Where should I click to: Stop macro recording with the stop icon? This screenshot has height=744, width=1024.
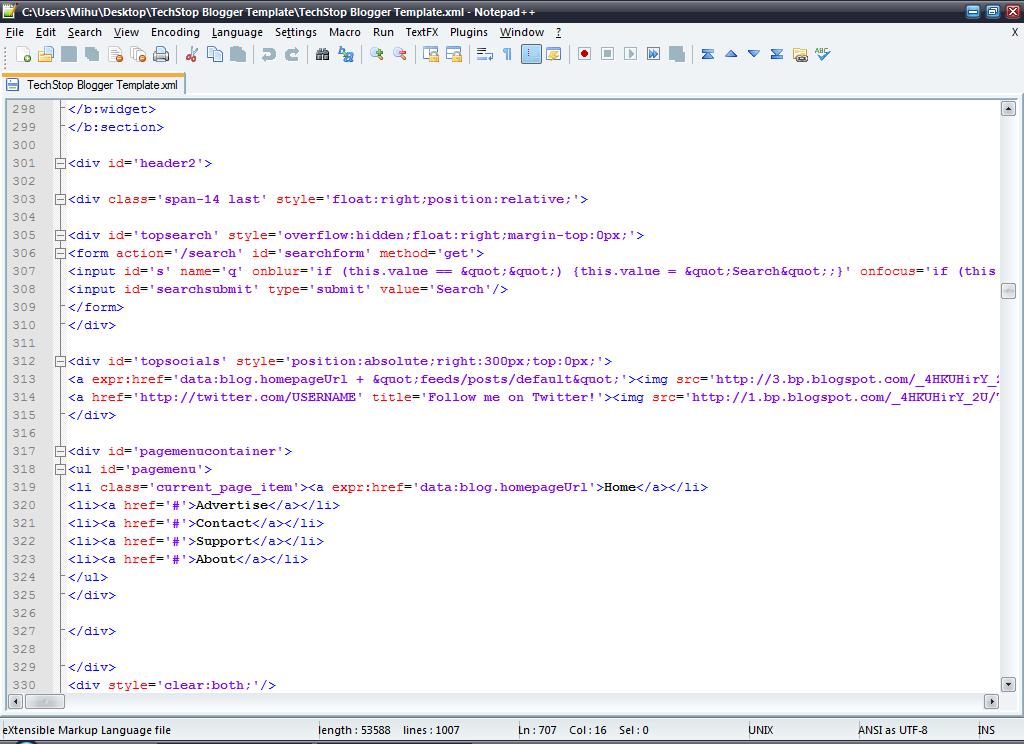pyautogui.click(x=607, y=55)
